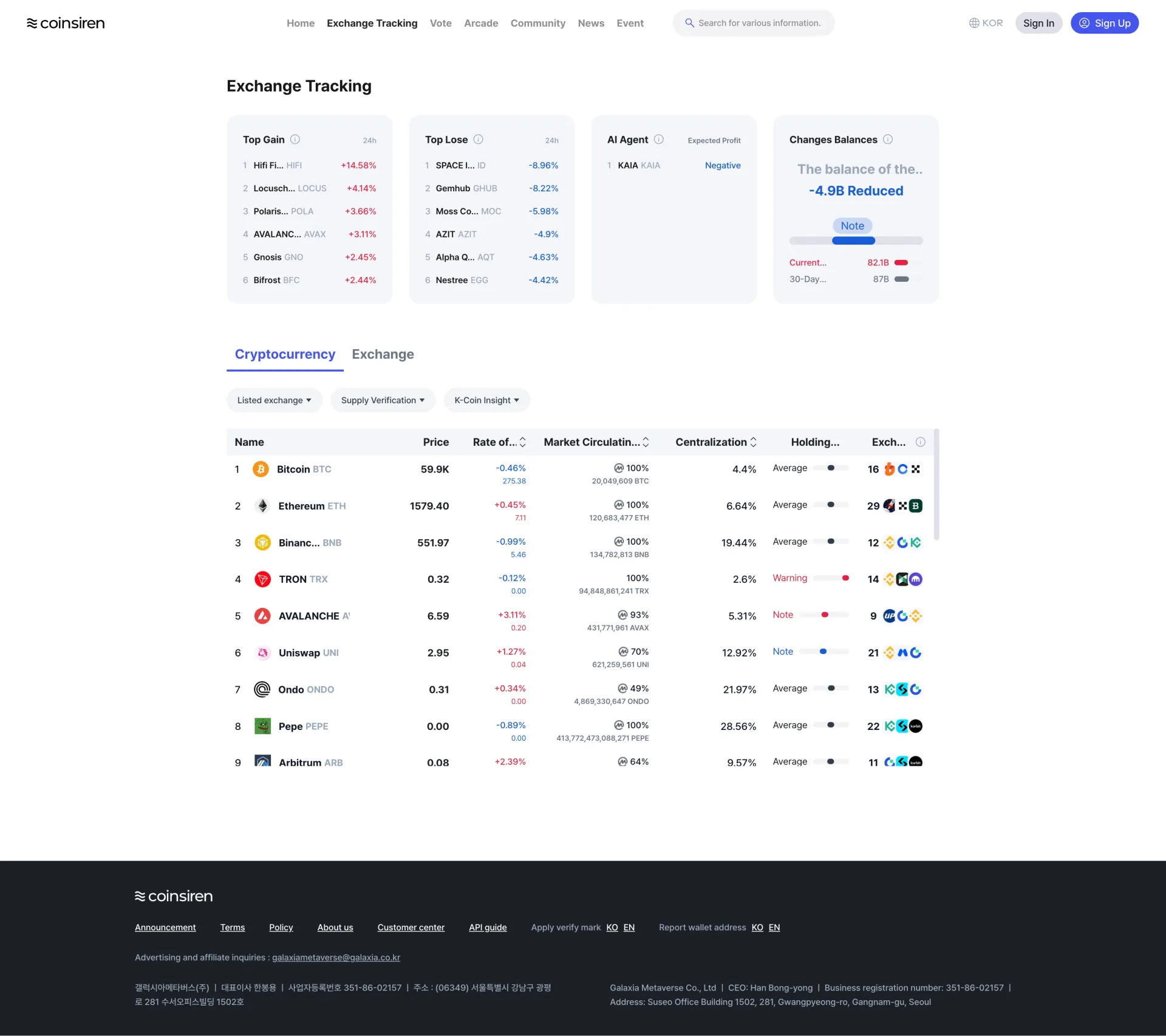
Task: Click the purple exchange icon in TRON row
Action: [x=916, y=579]
